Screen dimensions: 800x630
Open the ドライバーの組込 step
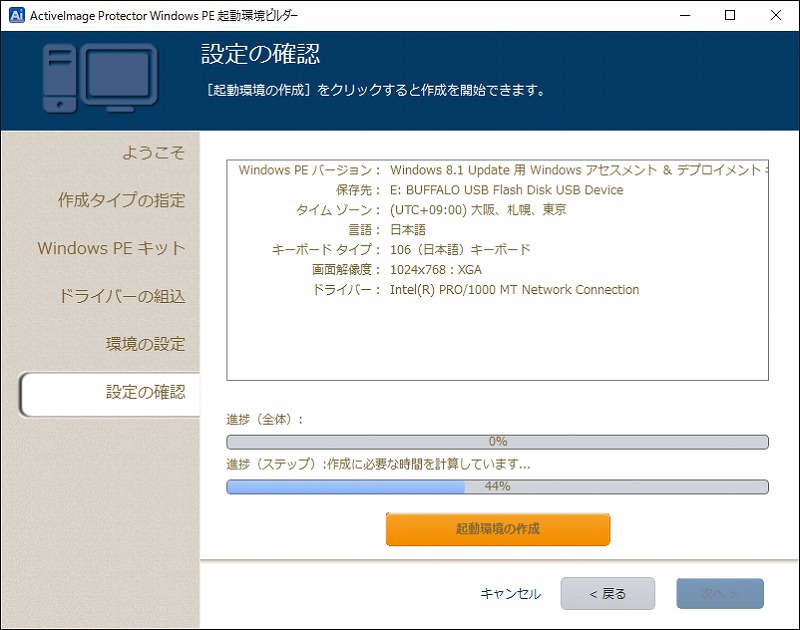click(x=121, y=296)
